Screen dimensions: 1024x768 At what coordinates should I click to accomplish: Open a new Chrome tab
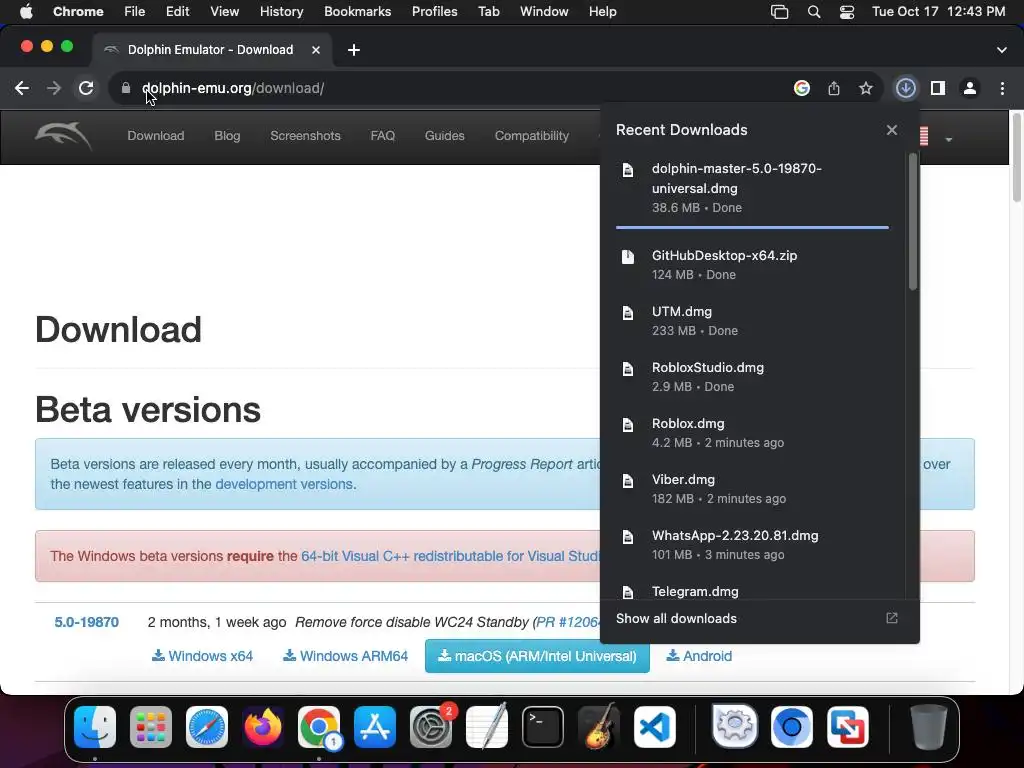tap(354, 50)
